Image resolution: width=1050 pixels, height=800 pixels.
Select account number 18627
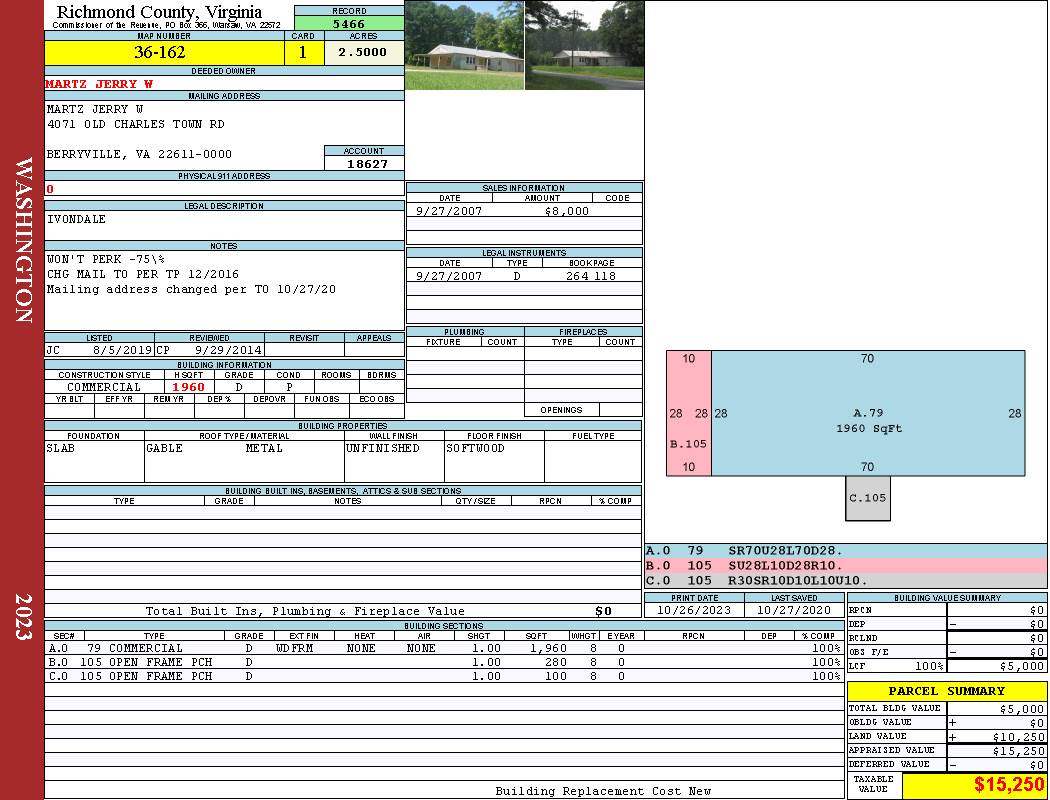tap(367, 163)
